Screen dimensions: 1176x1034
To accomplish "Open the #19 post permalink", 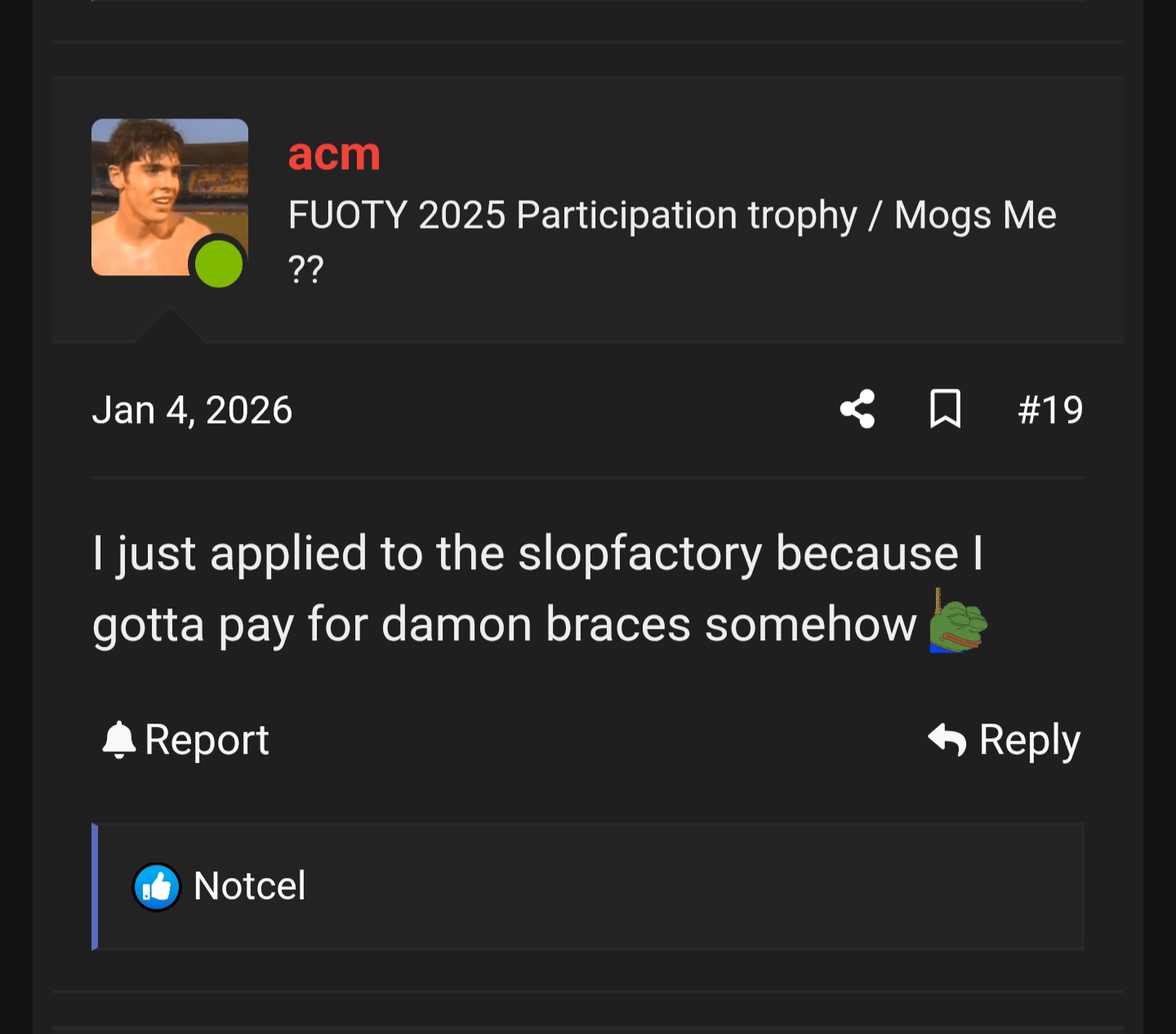I will 1050,410.
